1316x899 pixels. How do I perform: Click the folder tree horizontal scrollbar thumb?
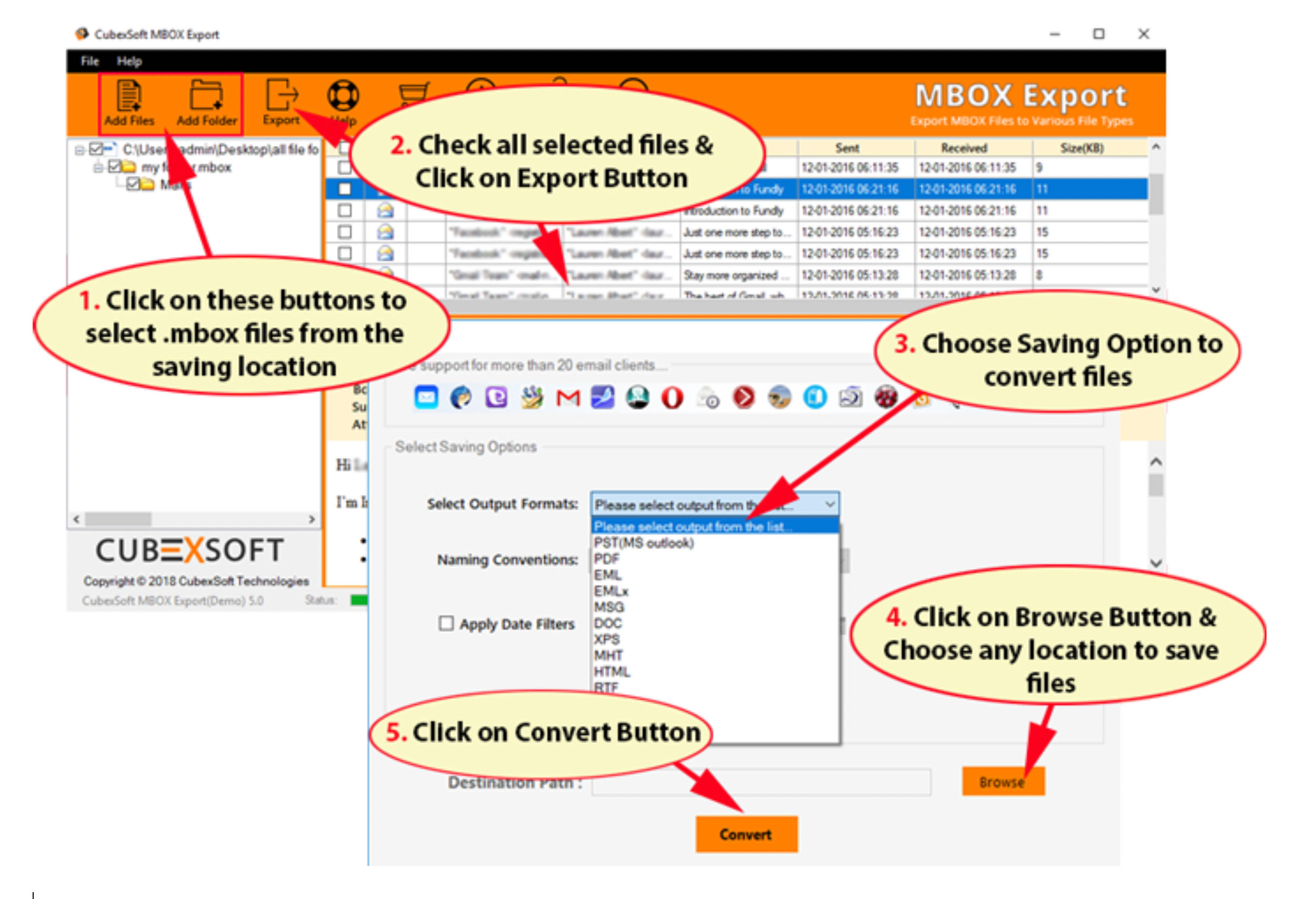tap(118, 519)
